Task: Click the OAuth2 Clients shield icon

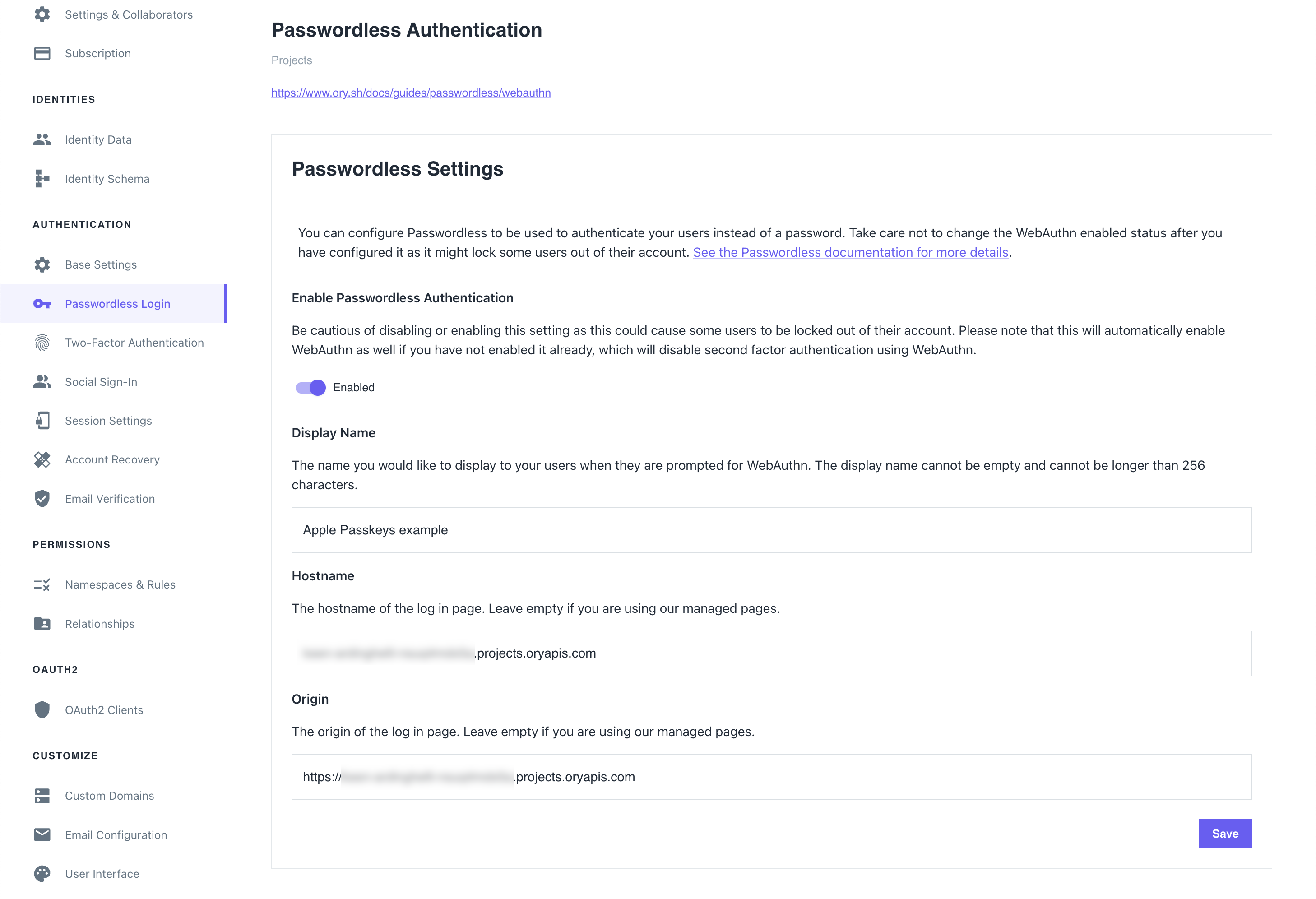Action: pos(42,709)
